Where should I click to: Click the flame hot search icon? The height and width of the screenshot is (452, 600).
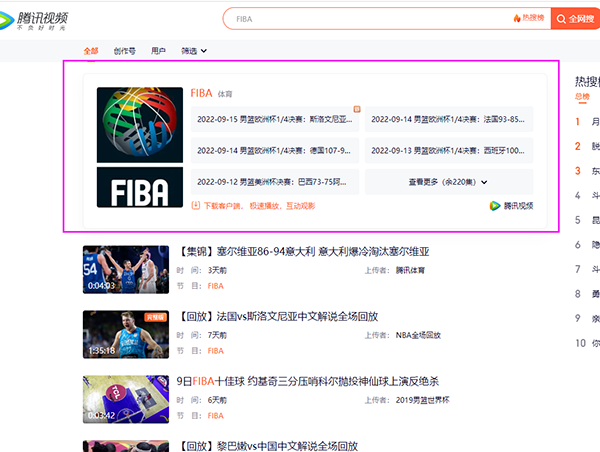517,18
